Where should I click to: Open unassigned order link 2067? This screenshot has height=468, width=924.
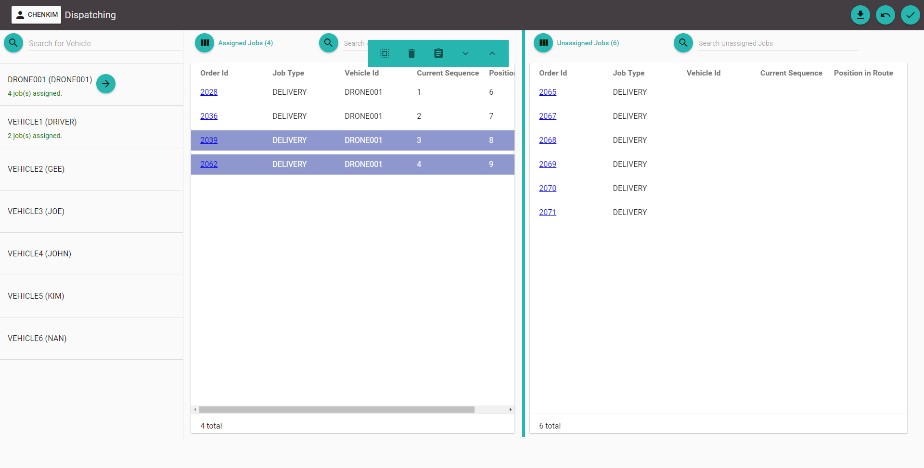pyautogui.click(x=547, y=116)
